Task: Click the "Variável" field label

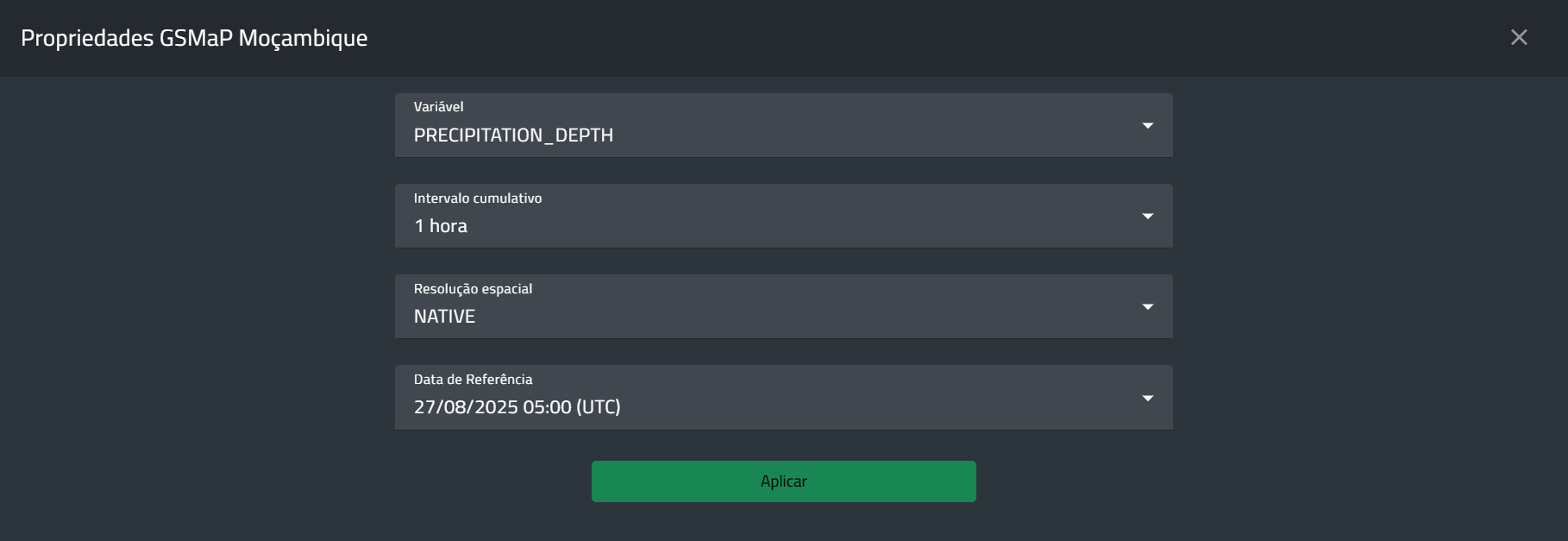Action: pos(438,107)
